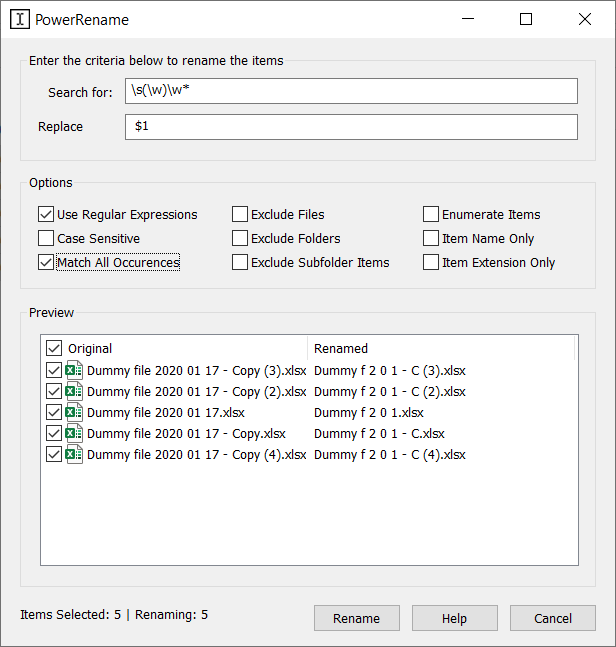
Task: Click renamed text Dummy f 2 0 1 - C.xlsx
Action: 379,434
